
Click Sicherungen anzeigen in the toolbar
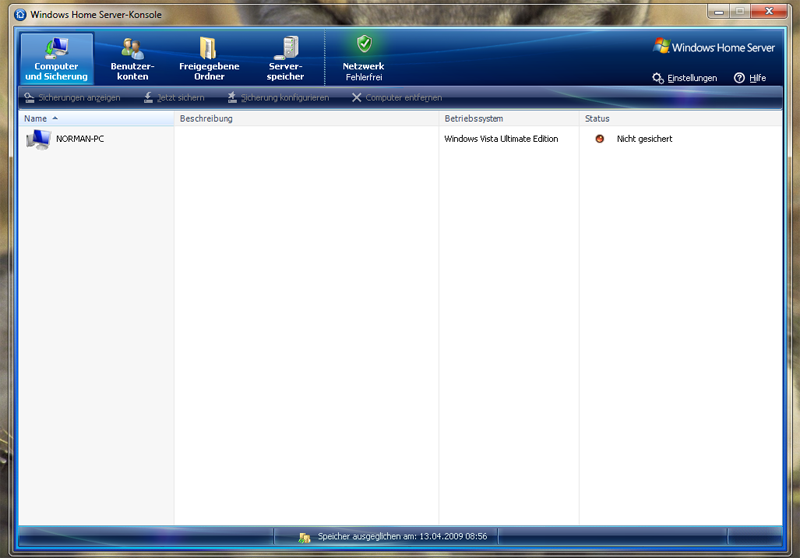pos(72,98)
